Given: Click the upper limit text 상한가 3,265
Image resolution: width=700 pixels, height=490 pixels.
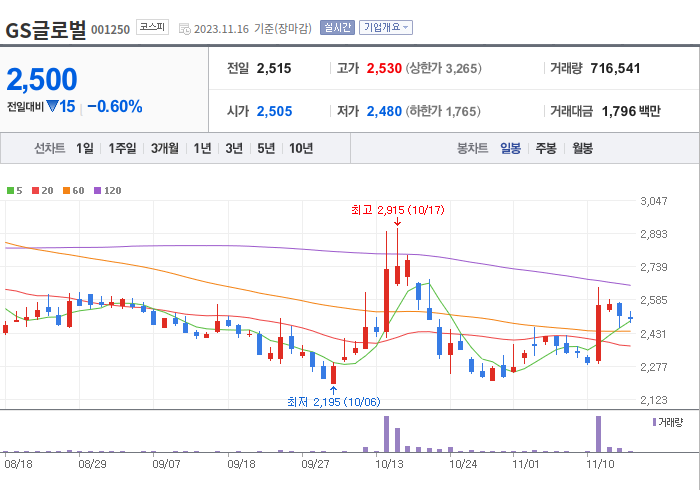Looking at the screenshot, I should 443,68.
